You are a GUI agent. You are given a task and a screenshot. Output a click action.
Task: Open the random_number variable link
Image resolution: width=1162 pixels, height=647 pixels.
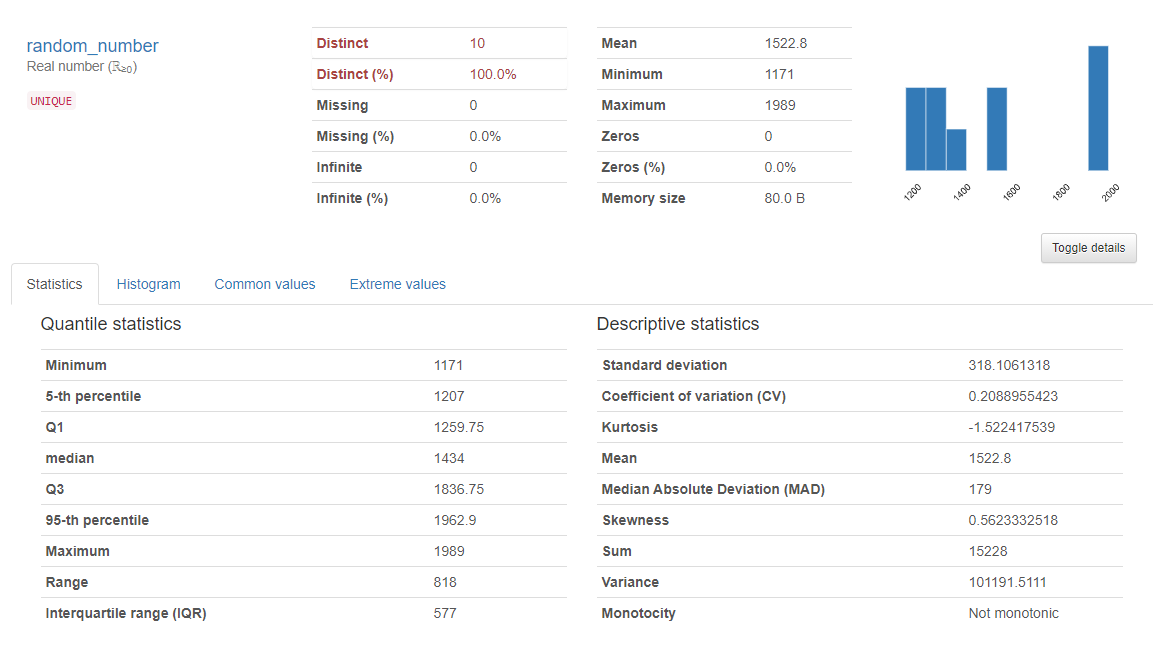point(93,46)
